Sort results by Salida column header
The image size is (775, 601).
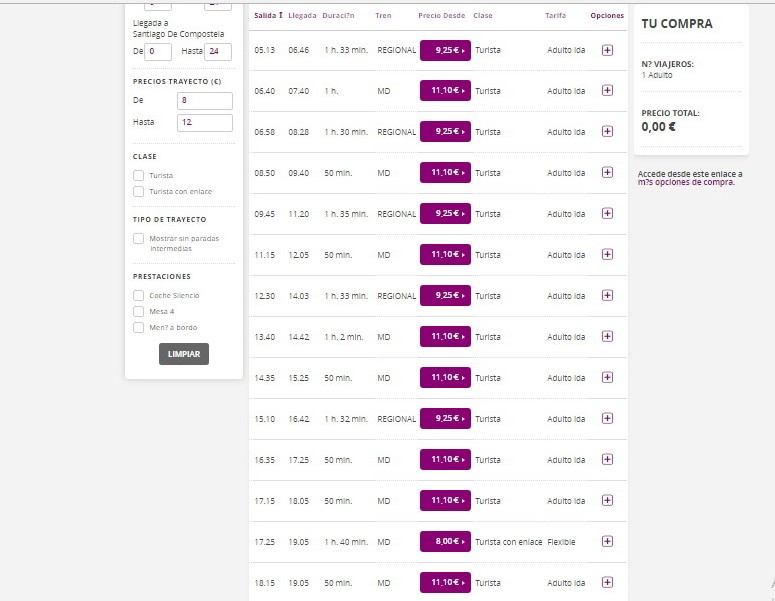[x=268, y=16]
